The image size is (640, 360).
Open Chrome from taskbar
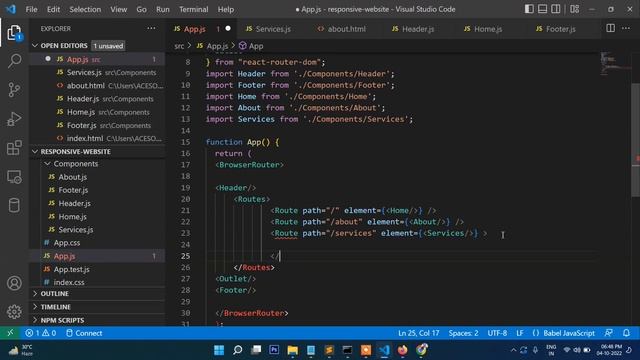pyautogui.click(x=421, y=350)
